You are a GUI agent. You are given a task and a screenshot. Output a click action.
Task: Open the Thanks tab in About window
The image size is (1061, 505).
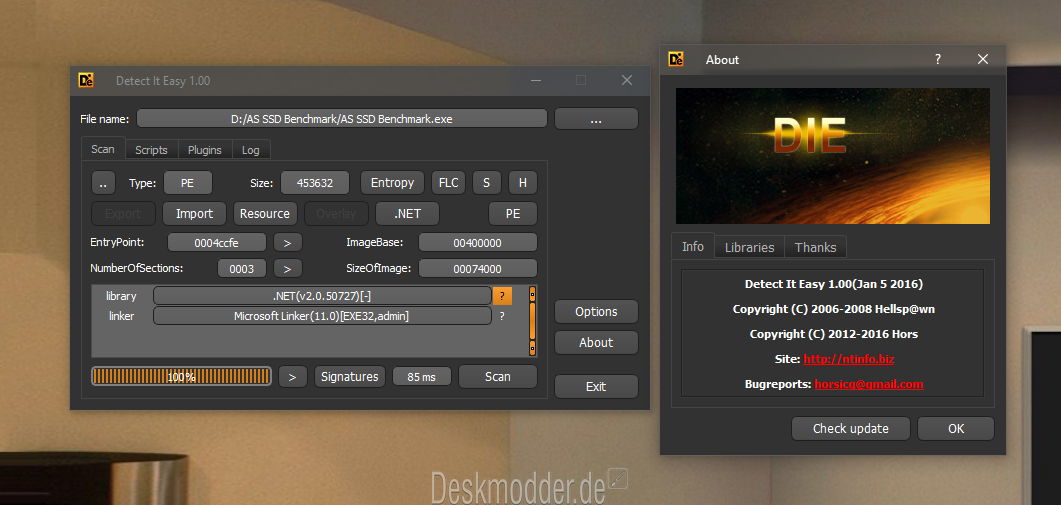point(815,247)
